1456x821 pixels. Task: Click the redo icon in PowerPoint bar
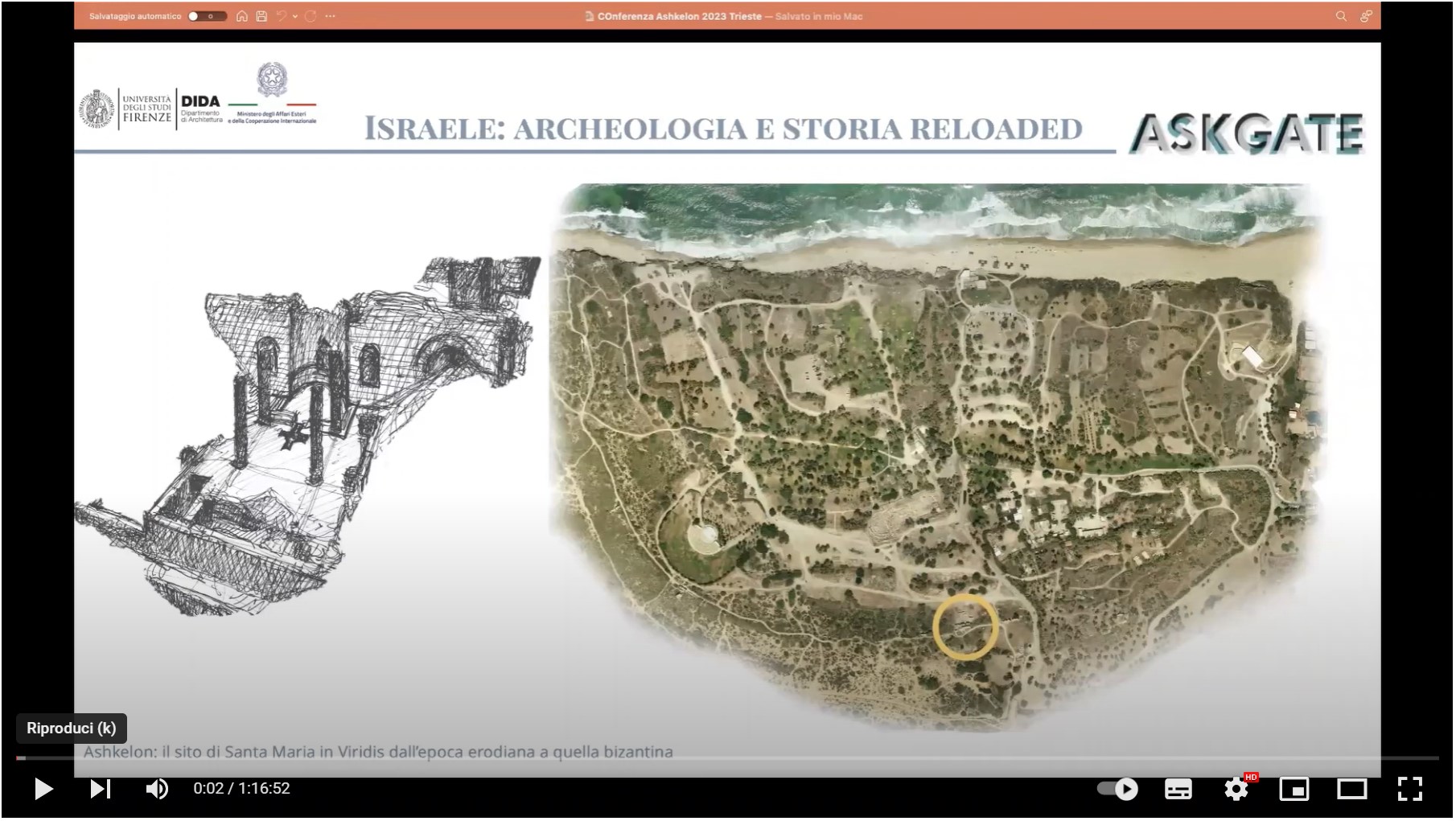click(311, 16)
